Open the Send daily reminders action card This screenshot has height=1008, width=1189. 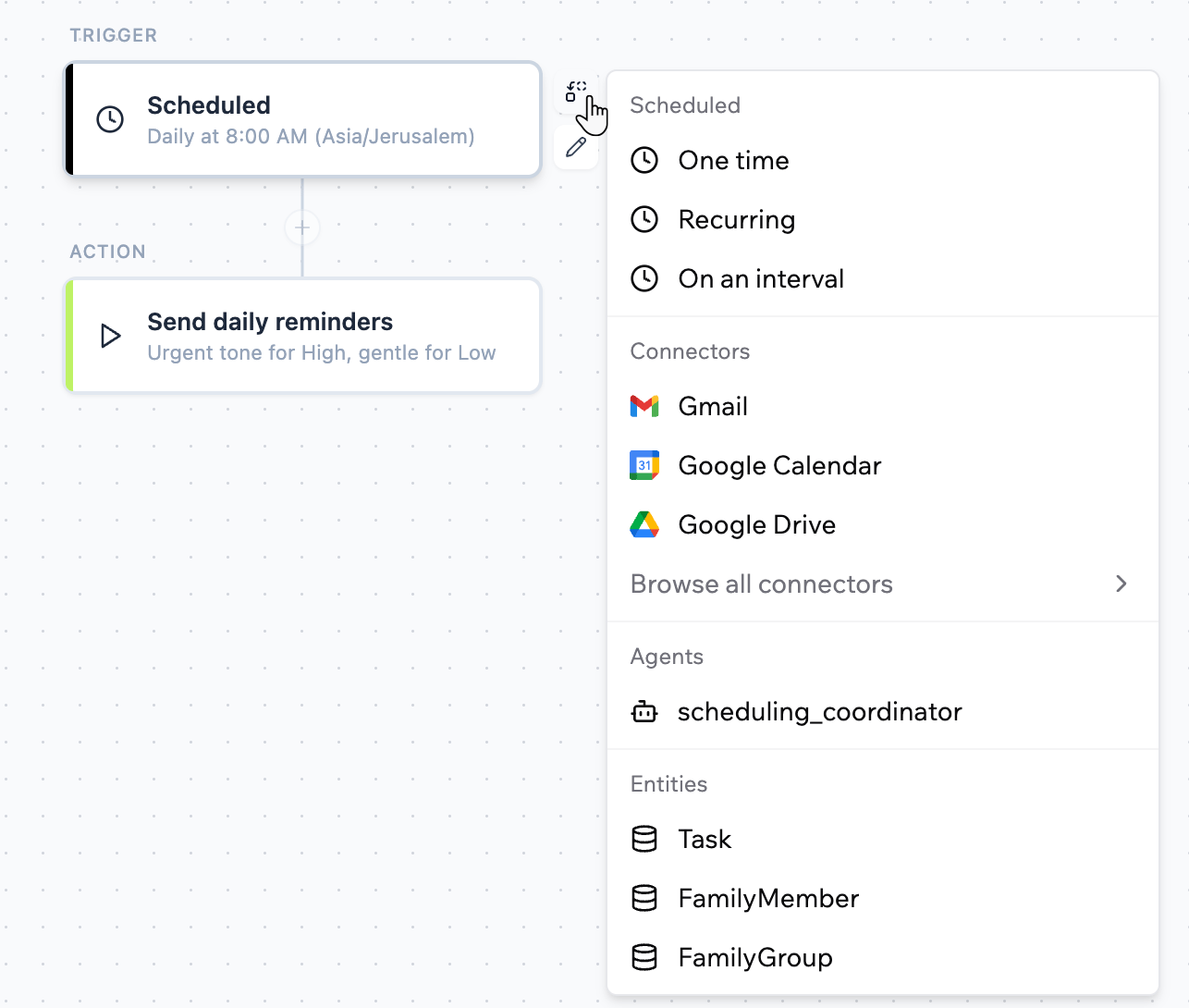tap(302, 336)
